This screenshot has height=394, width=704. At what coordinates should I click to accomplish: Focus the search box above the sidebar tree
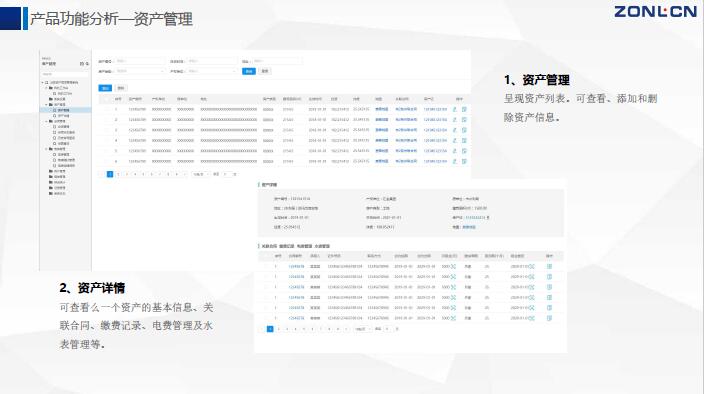click(x=65, y=74)
